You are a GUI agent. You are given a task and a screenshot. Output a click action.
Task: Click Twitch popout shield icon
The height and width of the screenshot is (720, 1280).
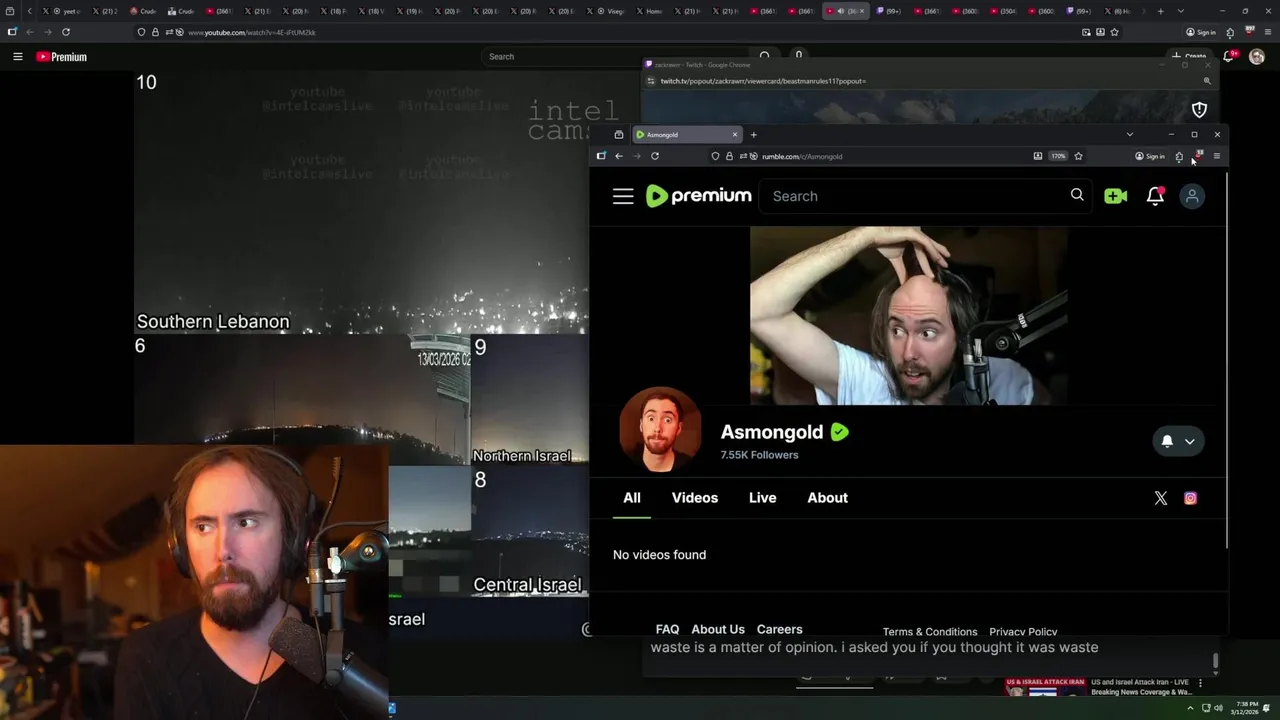1199,109
